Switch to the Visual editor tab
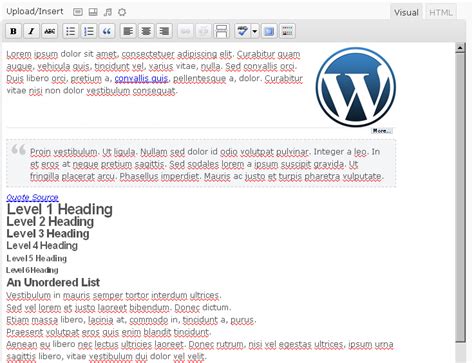The image size is (474, 363). [406, 13]
